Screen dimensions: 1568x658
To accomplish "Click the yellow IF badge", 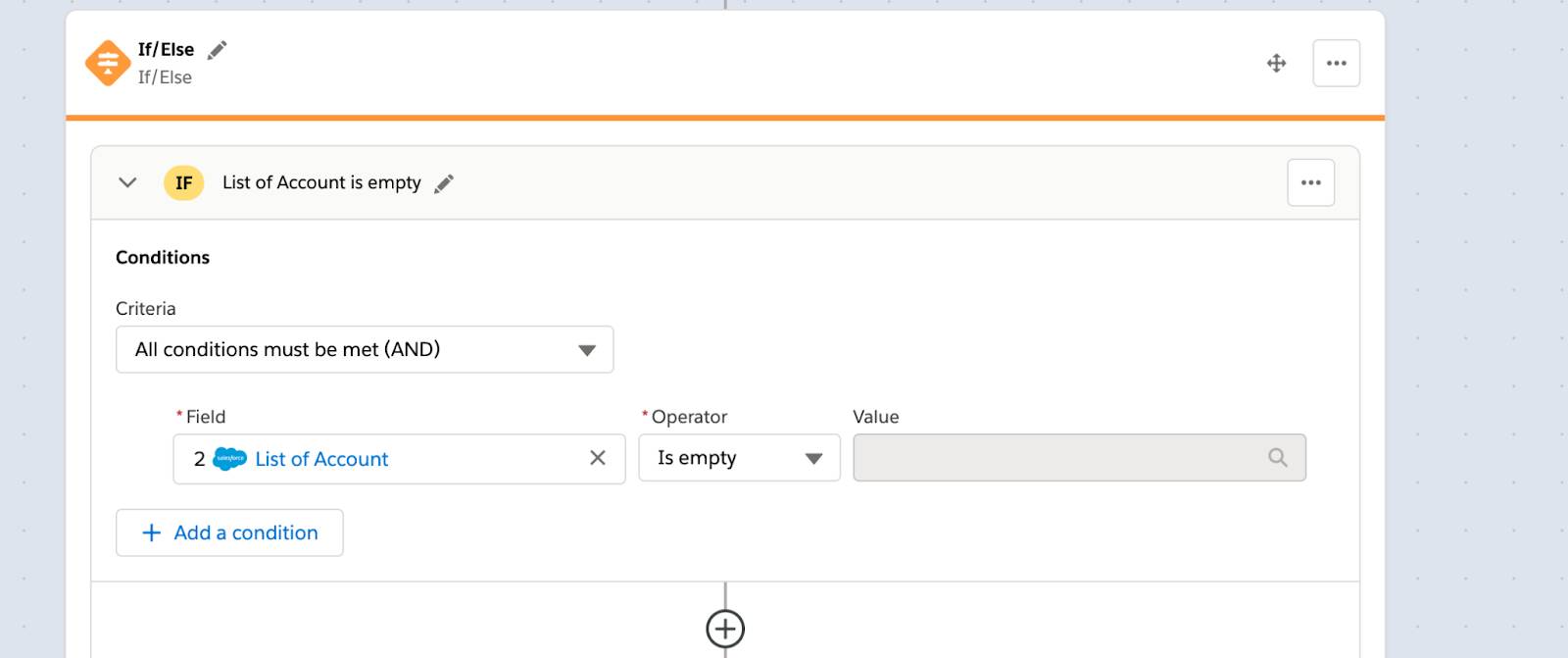I will click(183, 182).
